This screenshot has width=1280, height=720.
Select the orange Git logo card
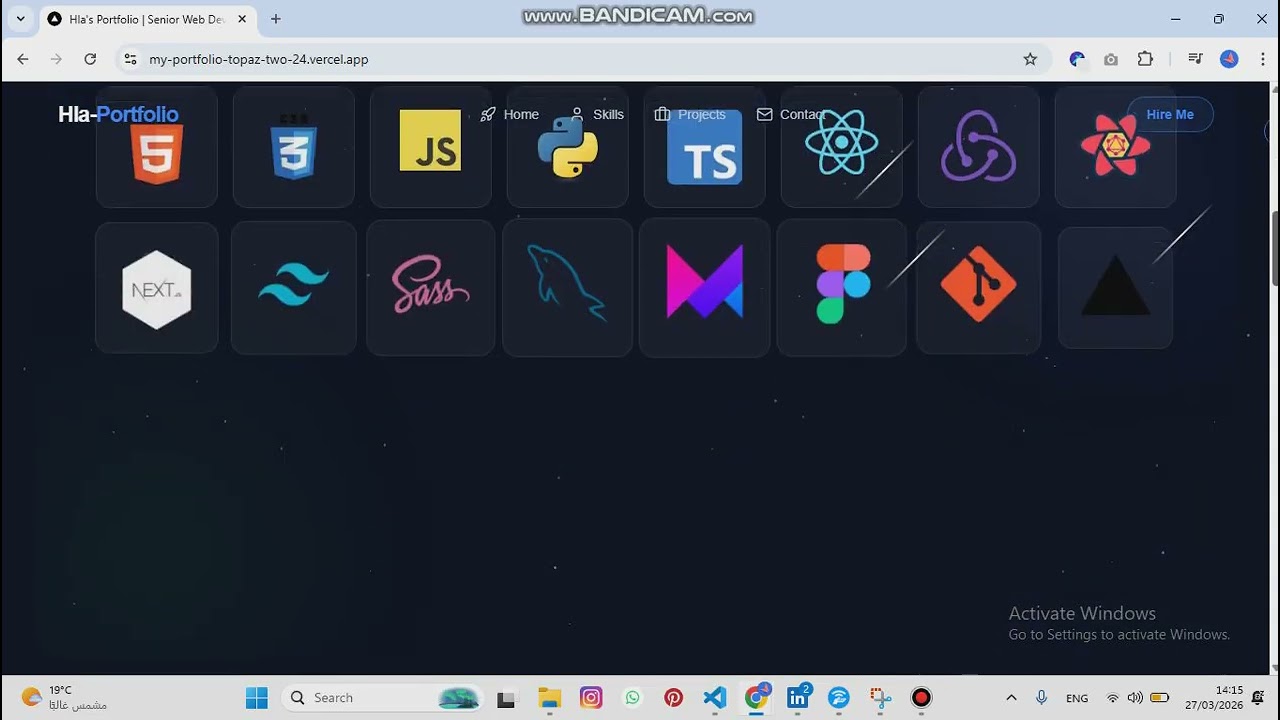pyautogui.click(x=978, y=288)
